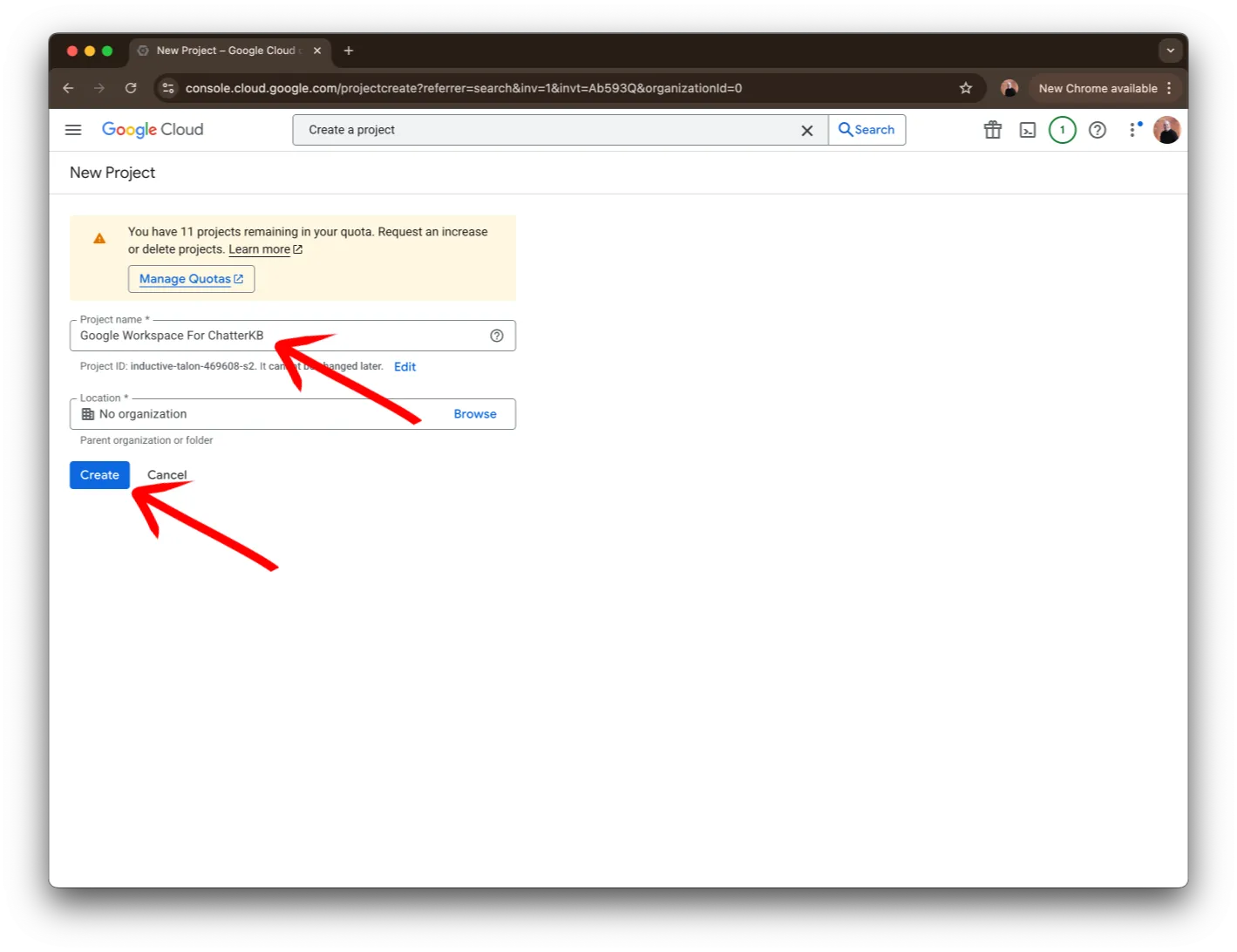Open the free trial gift icon
Viewport: 1237px width, 952px height.
click(x=993, y=130)
